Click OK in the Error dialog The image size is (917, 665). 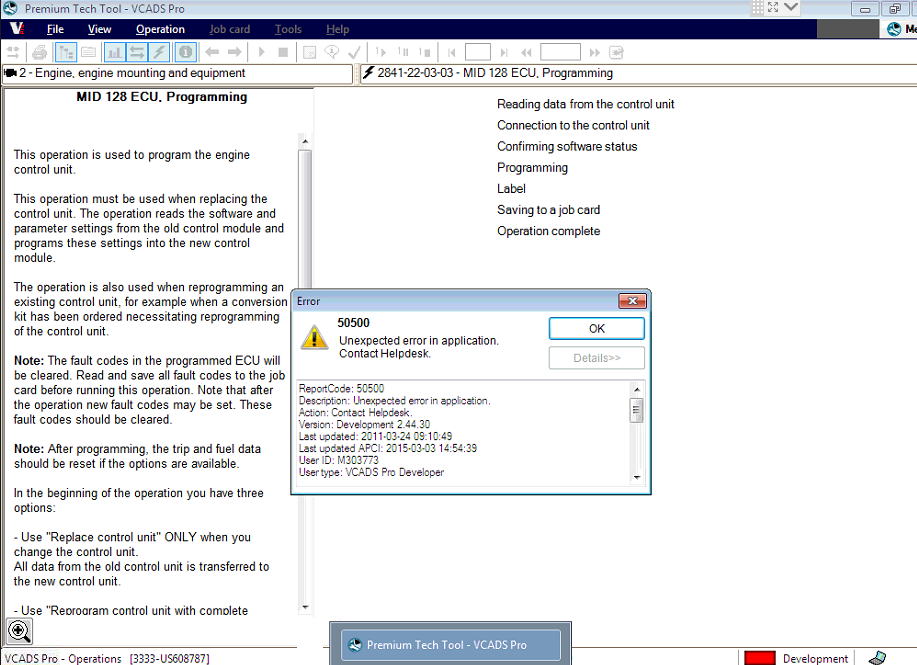(597, 329)
